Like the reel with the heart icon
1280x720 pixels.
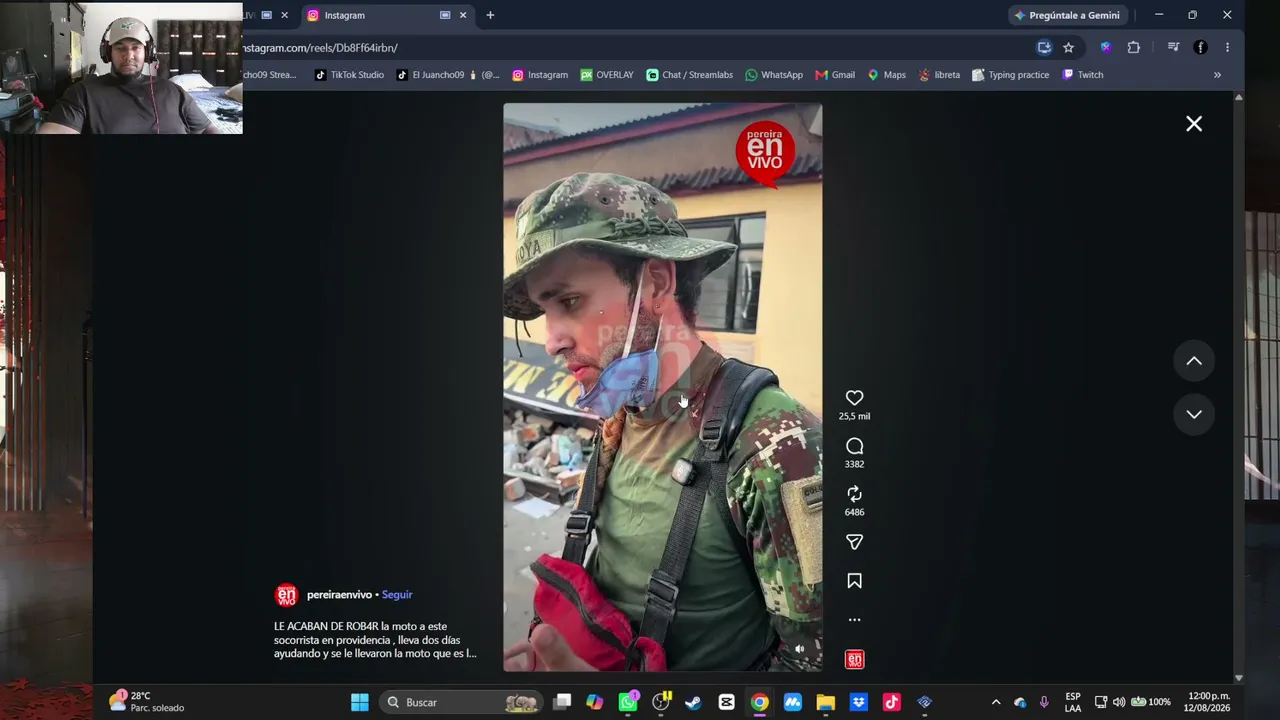pos(854,398)
